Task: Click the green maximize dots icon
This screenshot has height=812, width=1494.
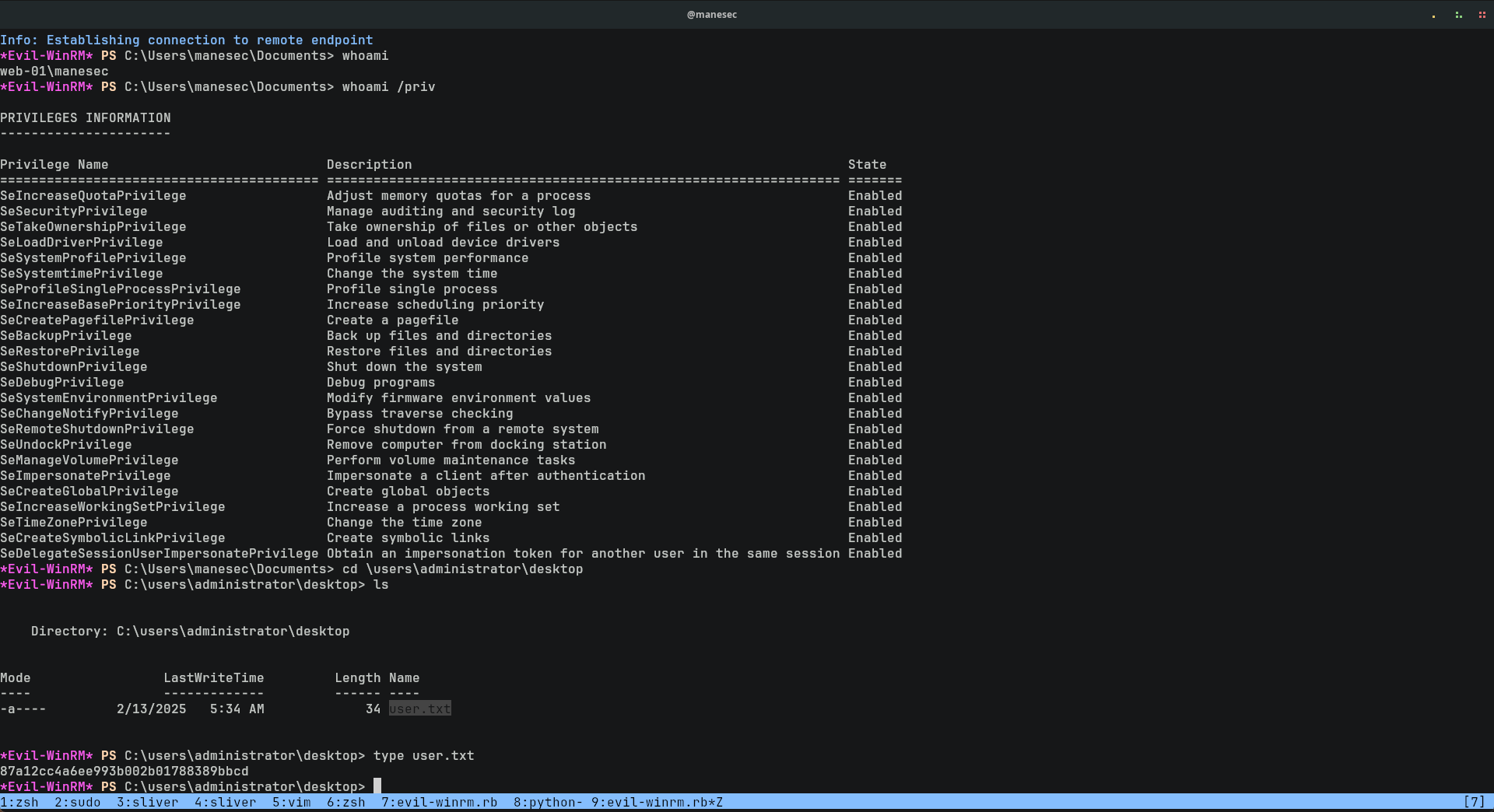Action: point(1458,15)
